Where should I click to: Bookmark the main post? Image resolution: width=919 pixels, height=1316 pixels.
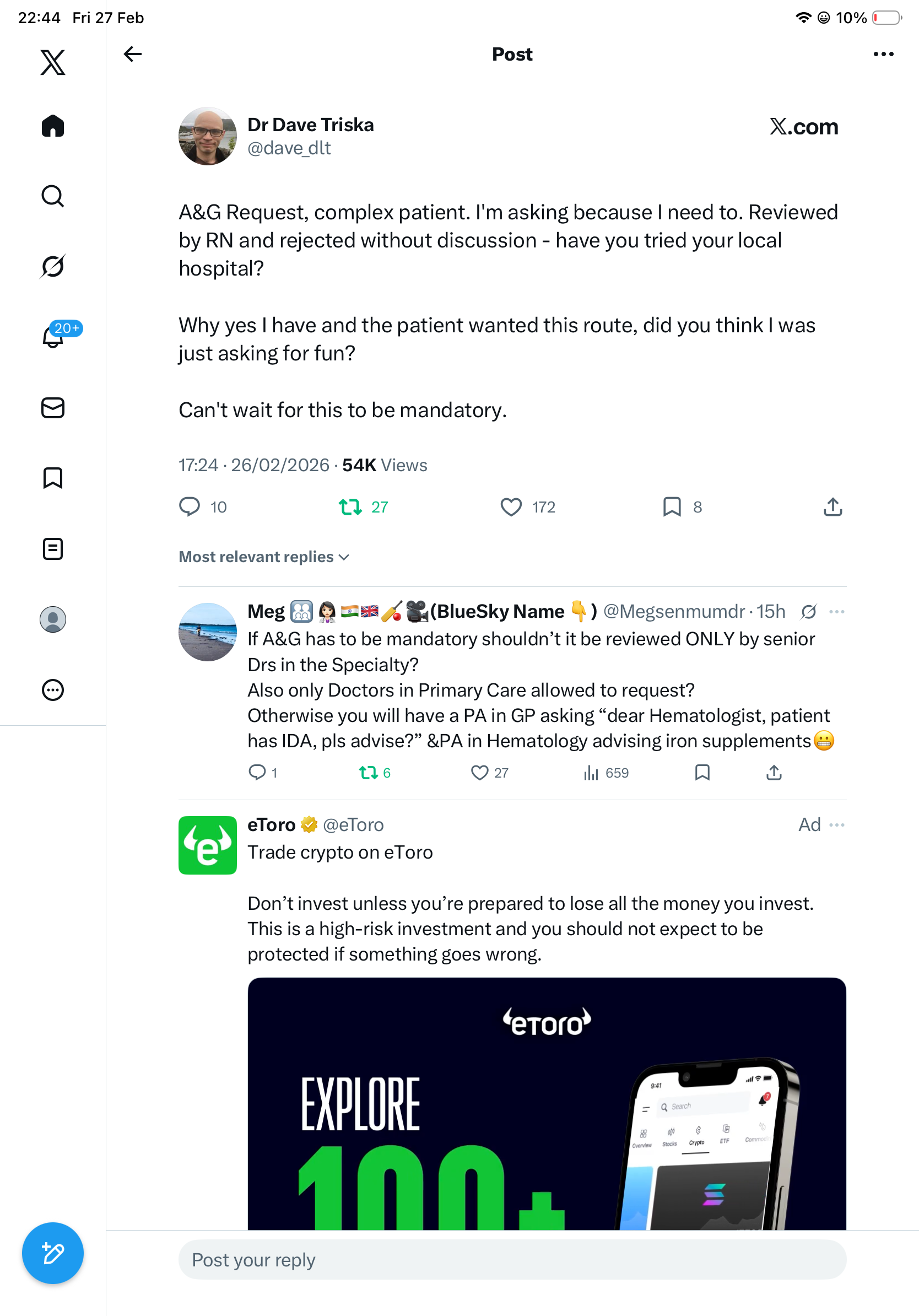[x=672, y=506]
